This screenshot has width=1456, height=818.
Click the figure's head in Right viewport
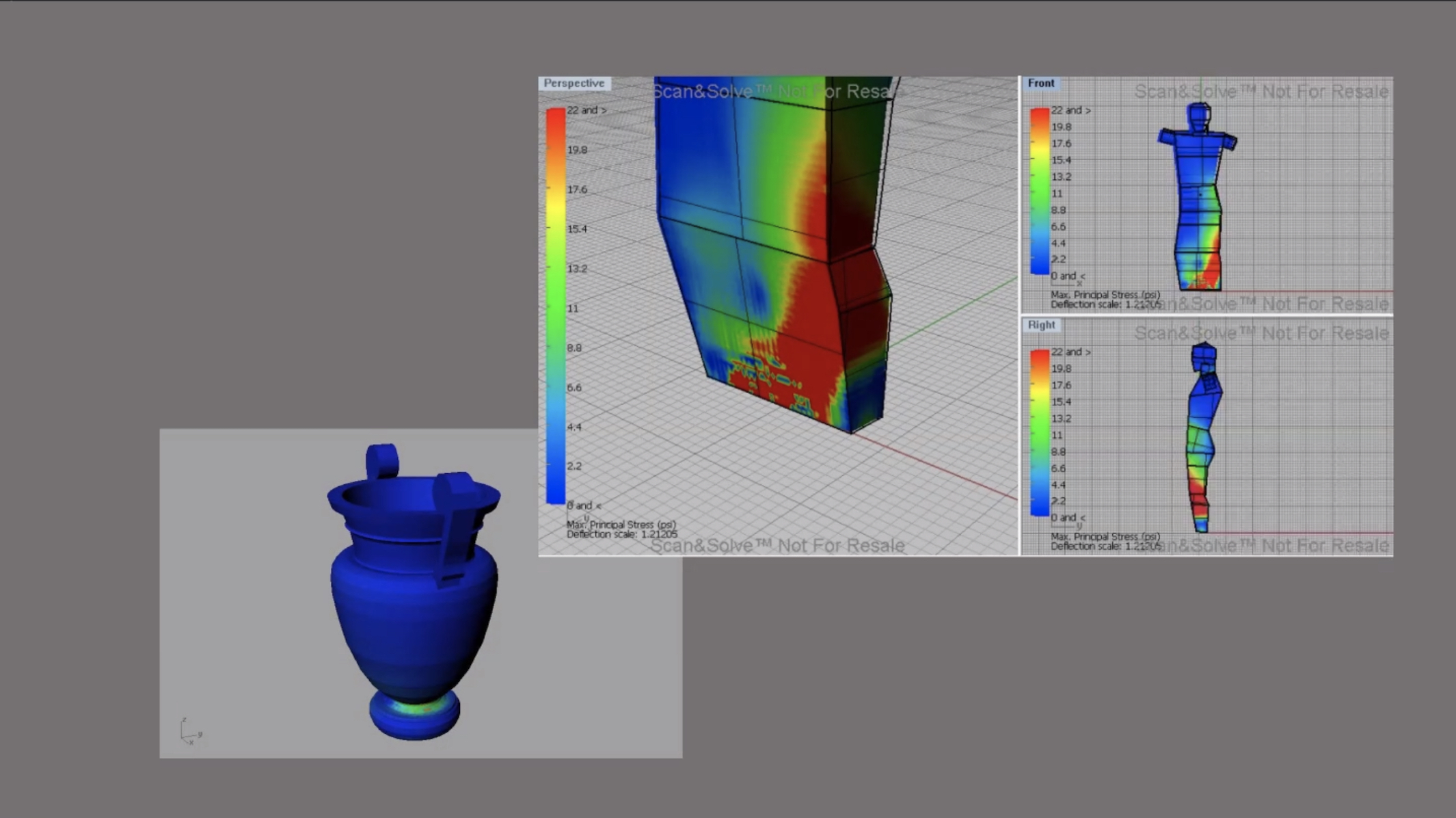pos(1204,356)
